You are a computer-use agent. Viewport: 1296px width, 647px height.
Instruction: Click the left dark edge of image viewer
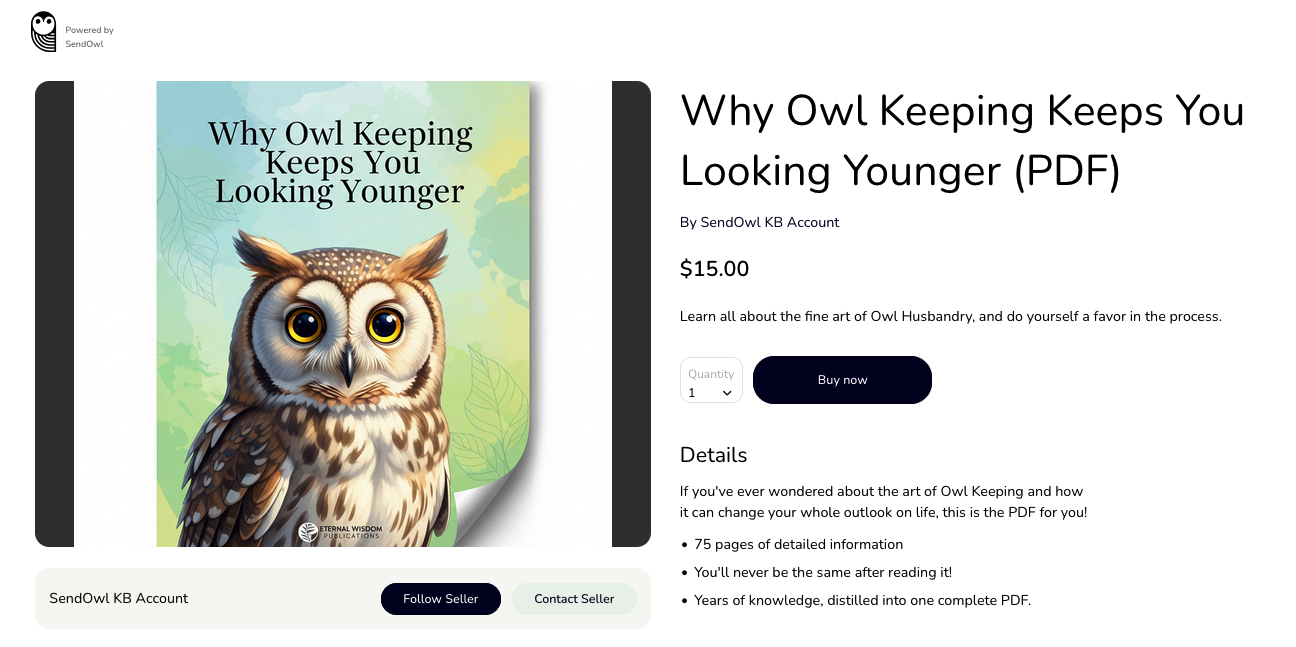coord(55,314)
